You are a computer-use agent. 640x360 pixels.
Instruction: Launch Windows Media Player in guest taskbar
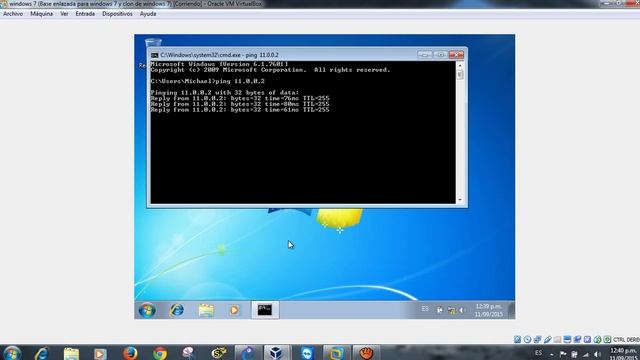point(234,310)
